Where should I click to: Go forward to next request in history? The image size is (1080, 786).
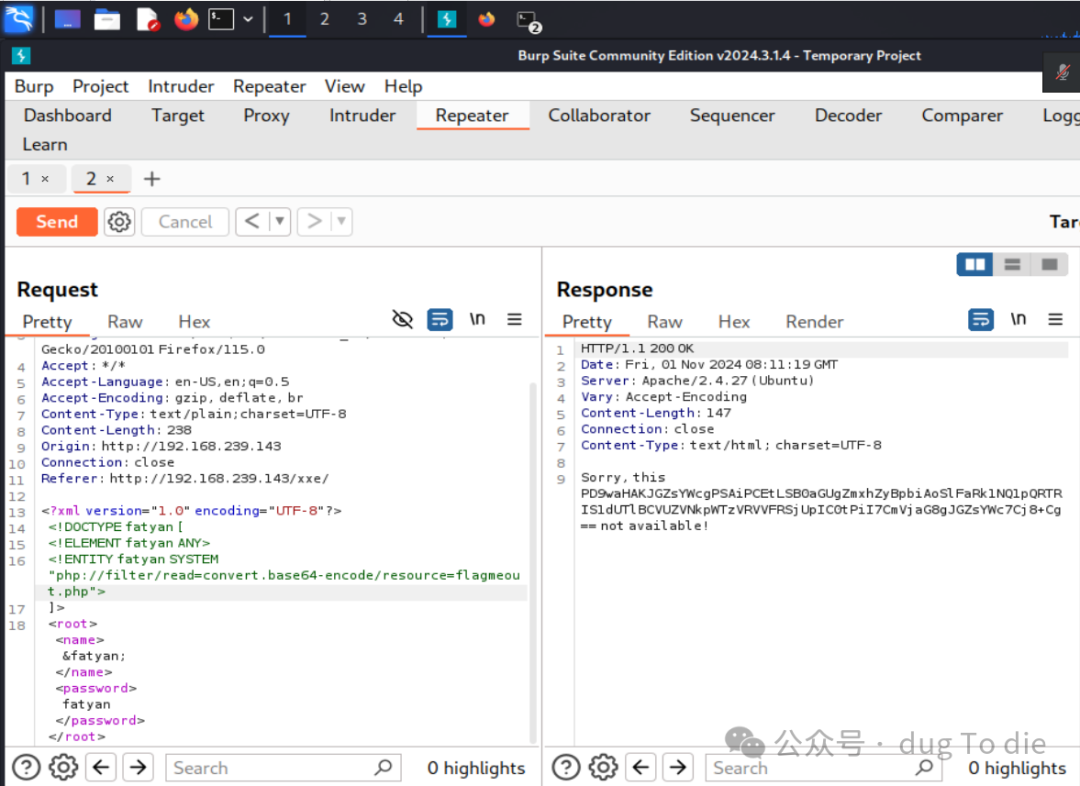[314, 222]
